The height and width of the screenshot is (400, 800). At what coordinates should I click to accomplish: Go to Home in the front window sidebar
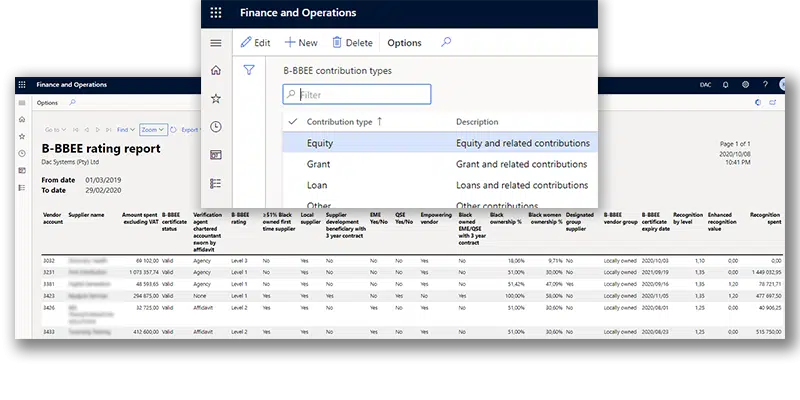216,70
